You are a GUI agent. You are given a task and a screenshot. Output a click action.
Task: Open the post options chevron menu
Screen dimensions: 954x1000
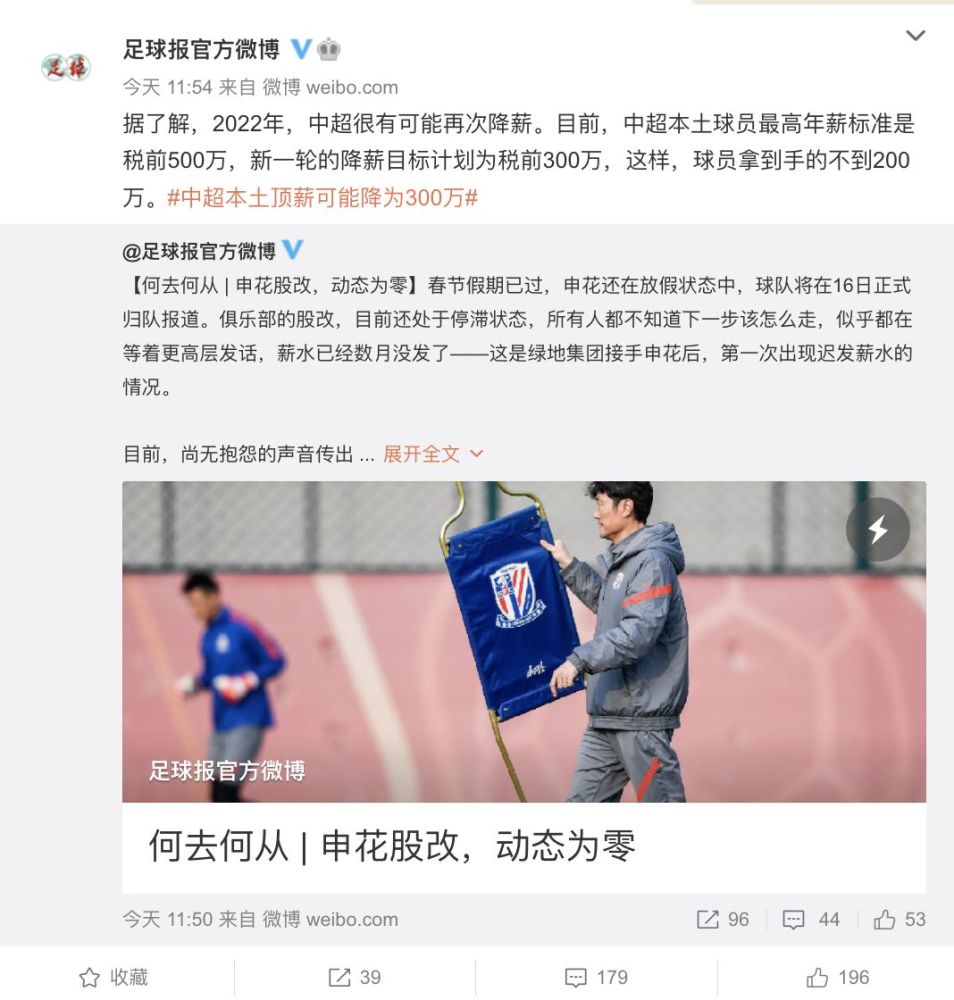pyautogui.click(x=915, y=36)
